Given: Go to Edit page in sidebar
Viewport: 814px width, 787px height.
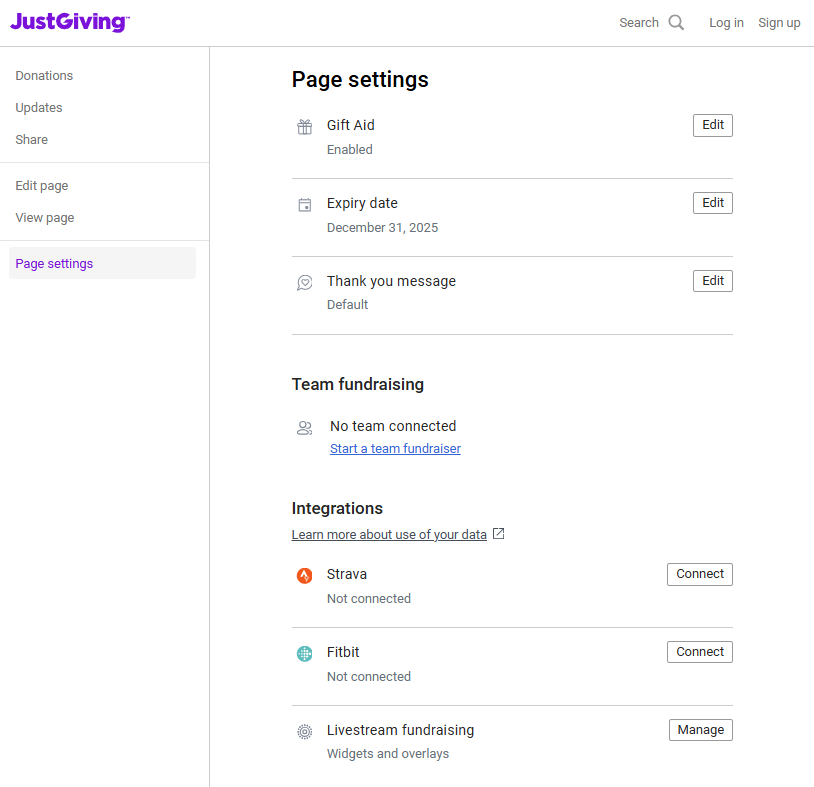Looking at the screenshot, I should [42, 186].
